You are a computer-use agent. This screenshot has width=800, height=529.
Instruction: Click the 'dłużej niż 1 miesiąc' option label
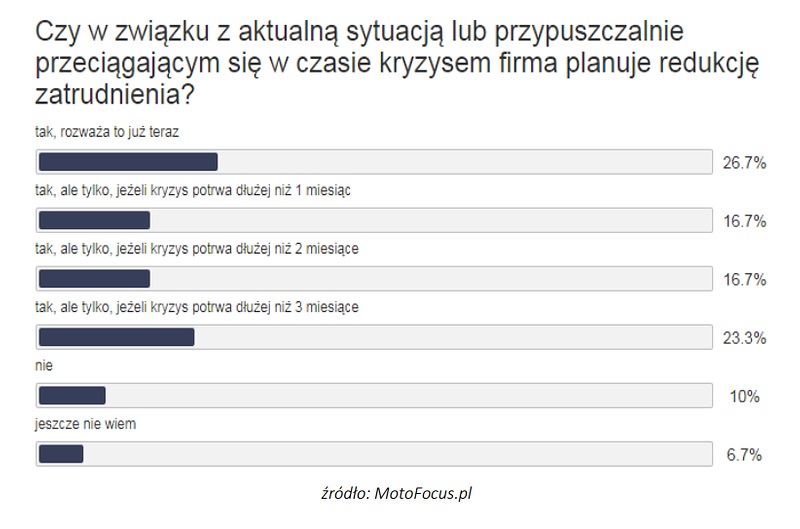(x=193, y=191)
